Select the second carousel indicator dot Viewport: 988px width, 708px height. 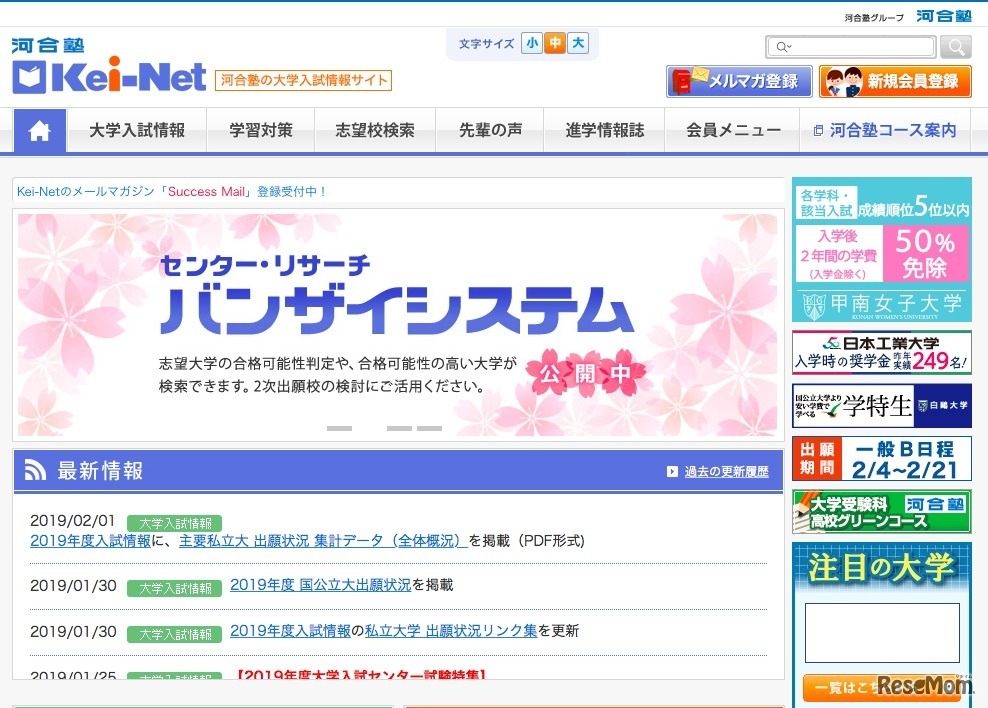[399, 427]
